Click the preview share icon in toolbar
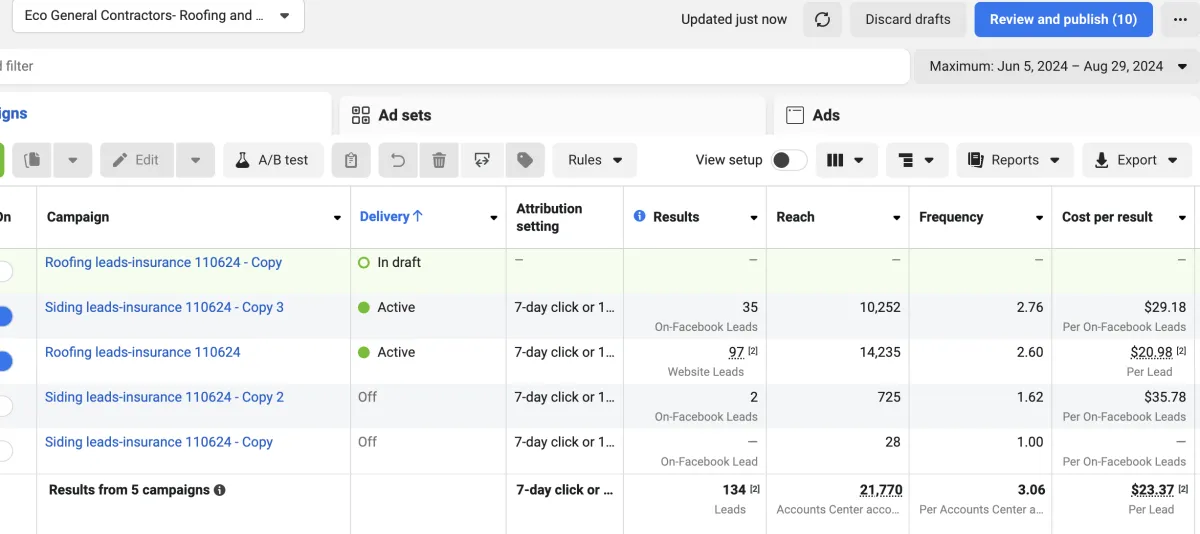The image size is (1200, 534). click(482, 160)
